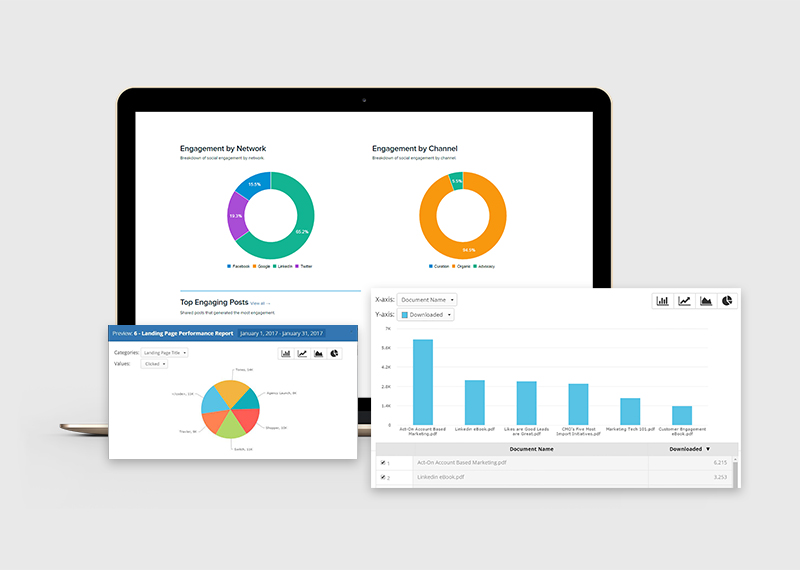Open the Y-axis Downloaded dropdown
The height and width of the screenshot is (570, 800).
coord(426,315)
